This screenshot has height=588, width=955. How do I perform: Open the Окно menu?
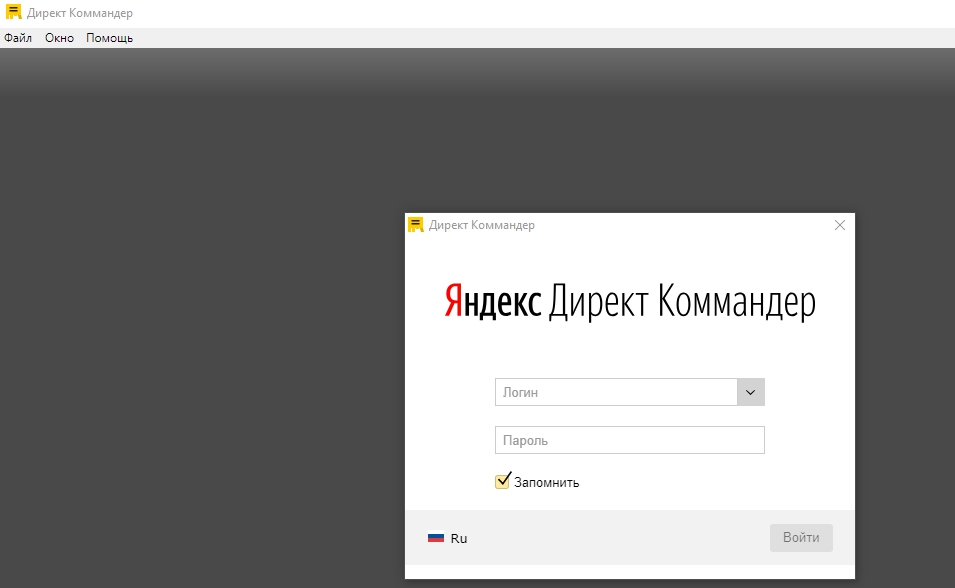59,38
